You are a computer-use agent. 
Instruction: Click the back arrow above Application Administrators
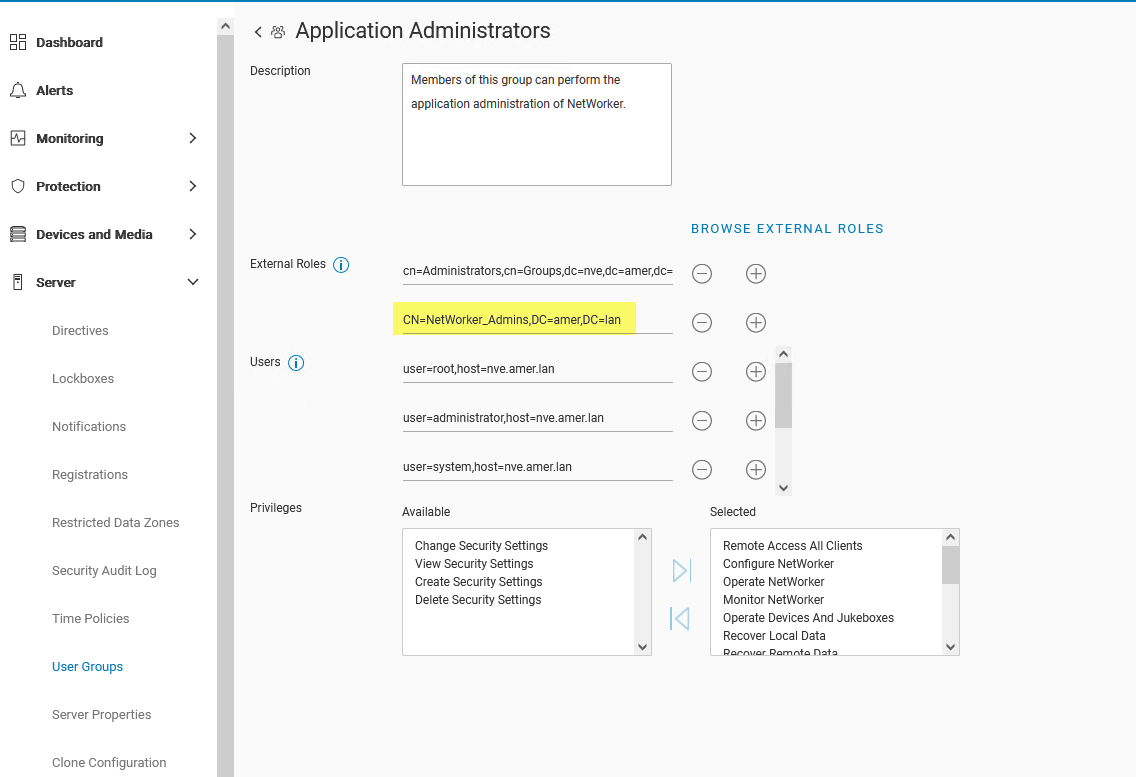257,31
